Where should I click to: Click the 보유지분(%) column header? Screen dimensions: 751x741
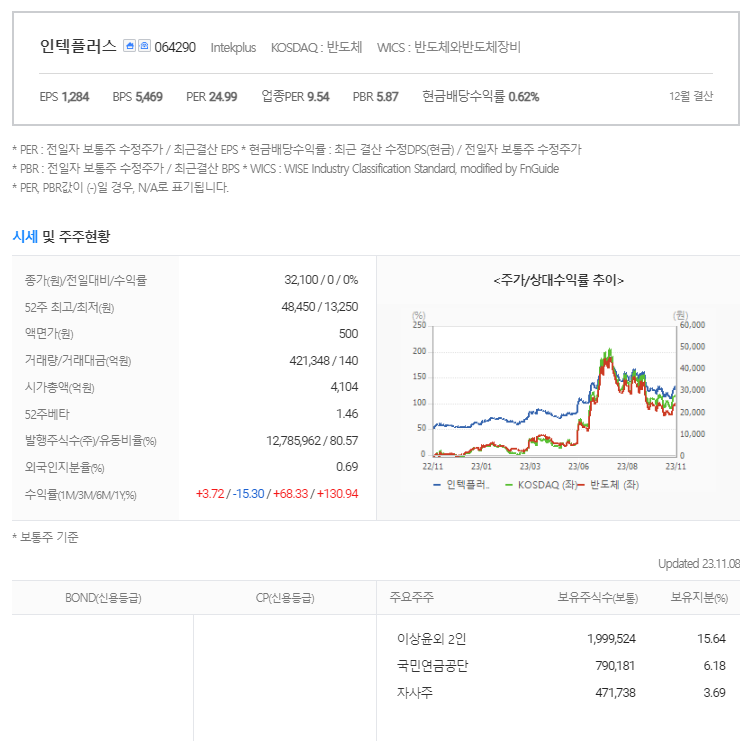tap(699, 598)
